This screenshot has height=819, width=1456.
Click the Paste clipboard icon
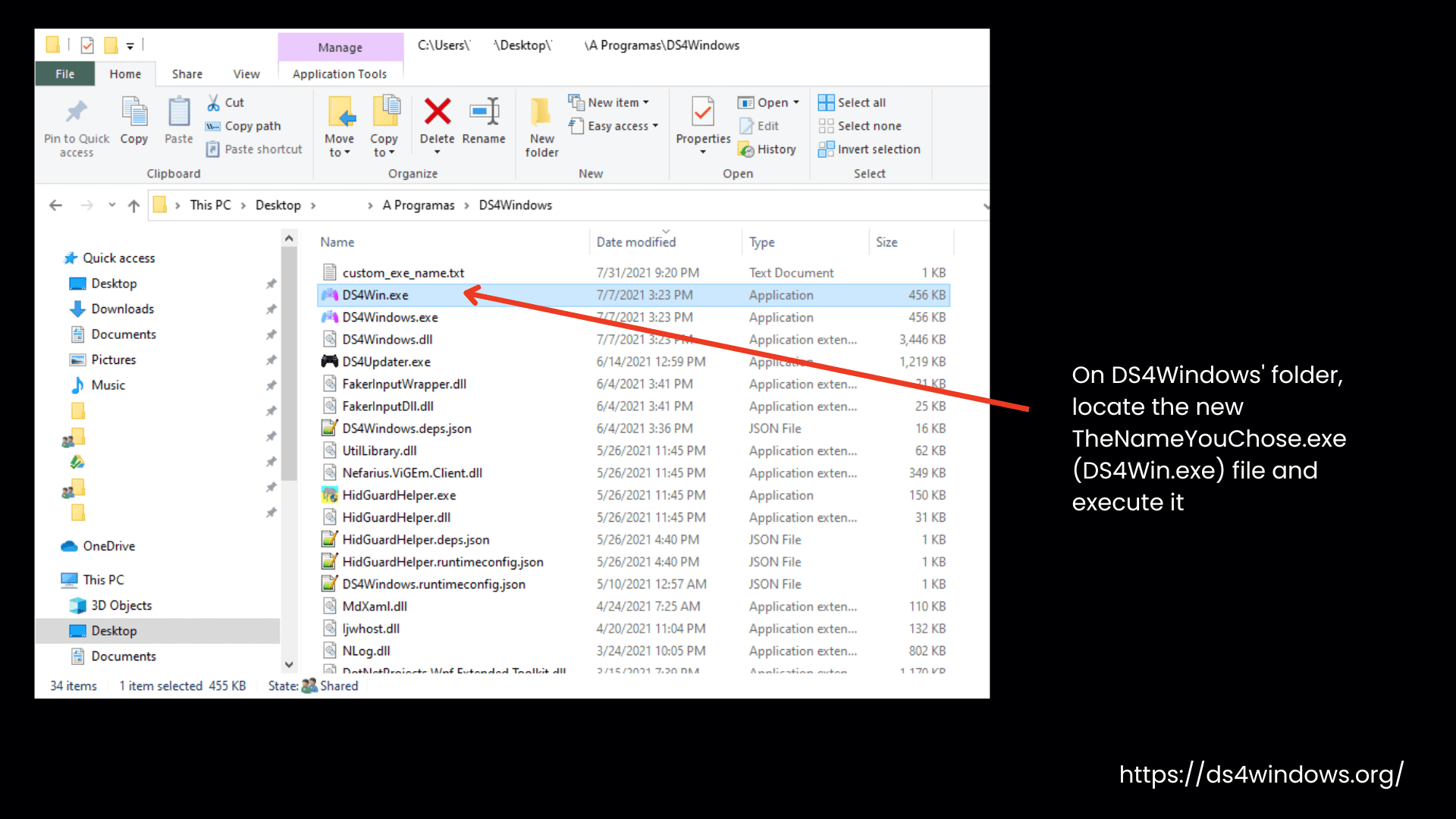179,112
